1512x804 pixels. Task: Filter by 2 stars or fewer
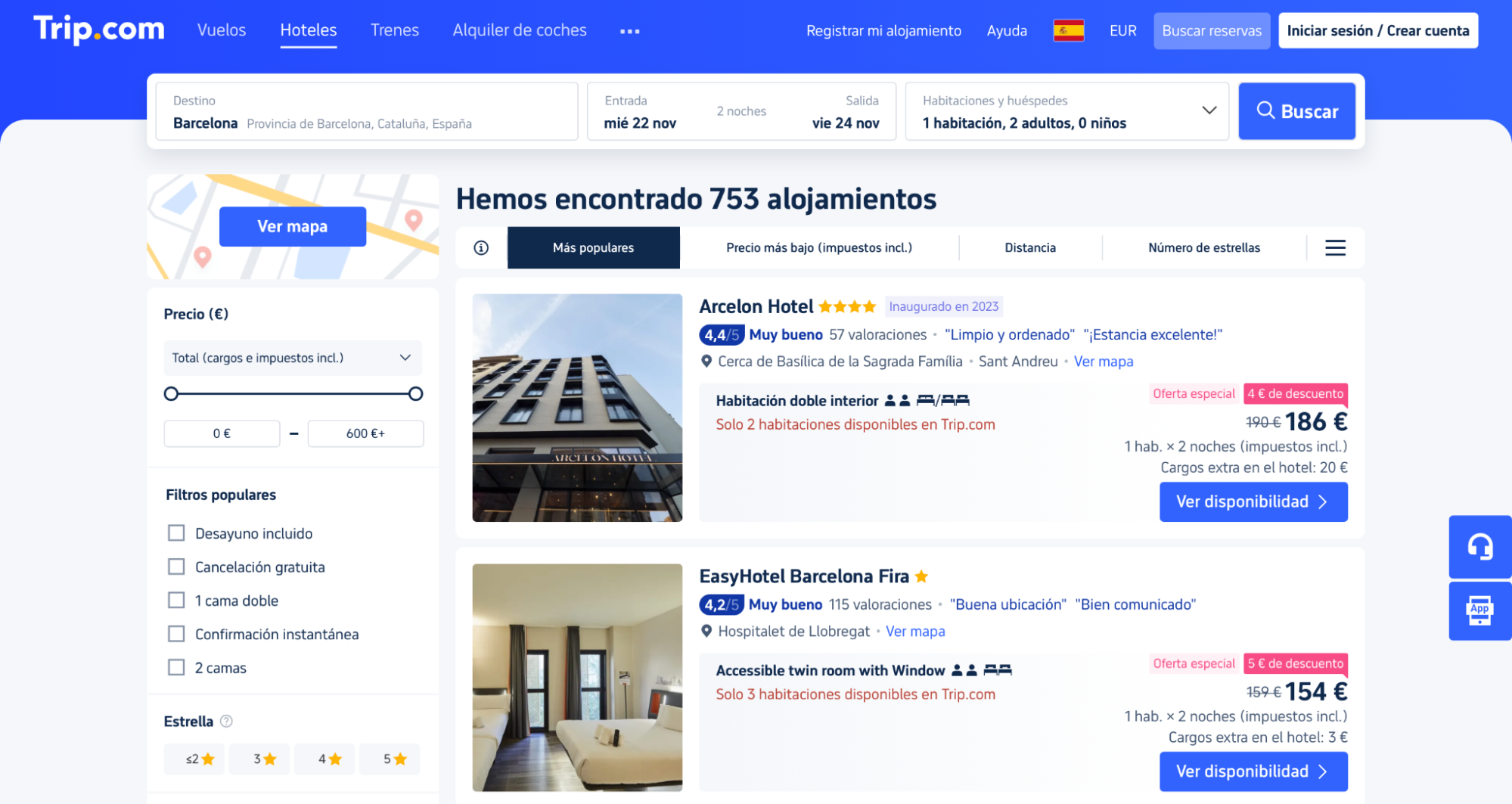tap(196, 759)
